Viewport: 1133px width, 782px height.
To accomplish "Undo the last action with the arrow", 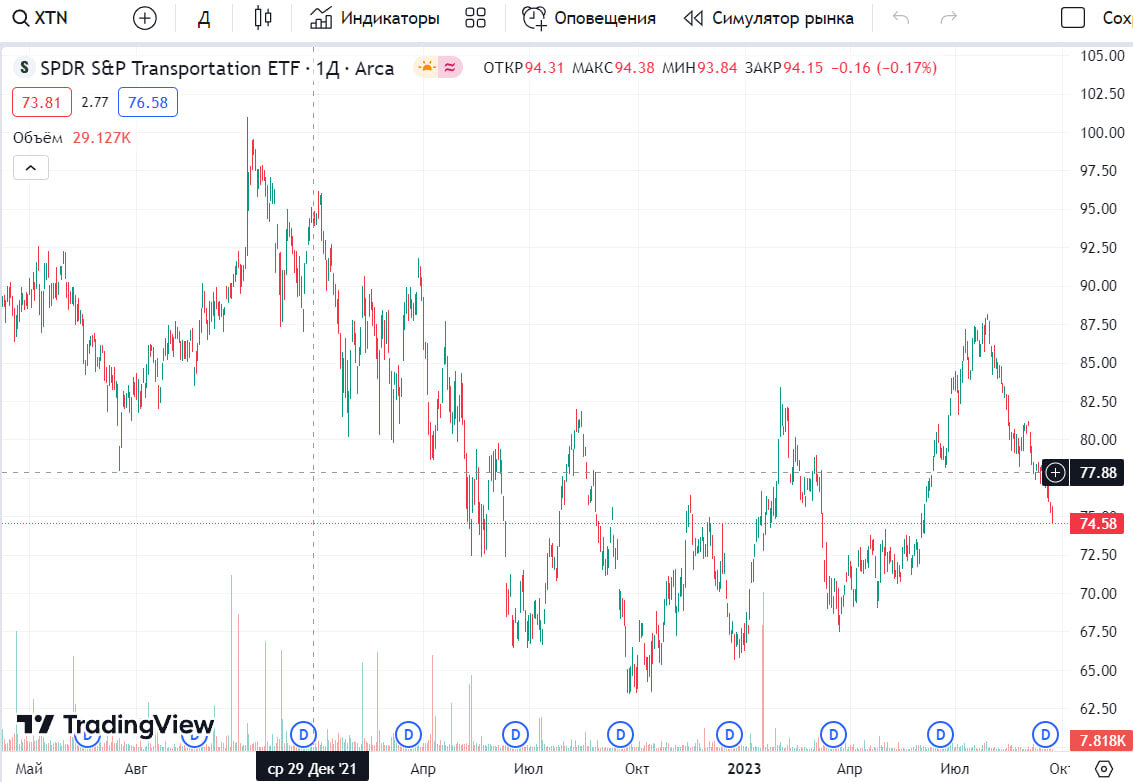I will coord(900,17).
